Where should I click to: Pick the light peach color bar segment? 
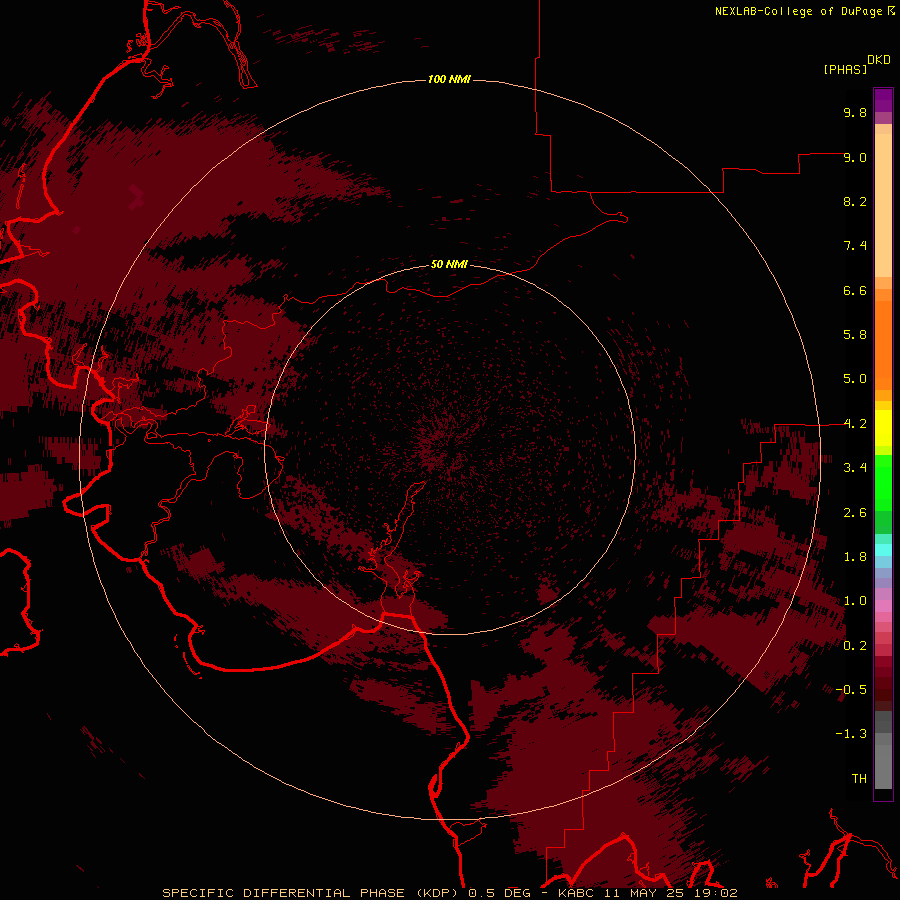coord(883,206)
